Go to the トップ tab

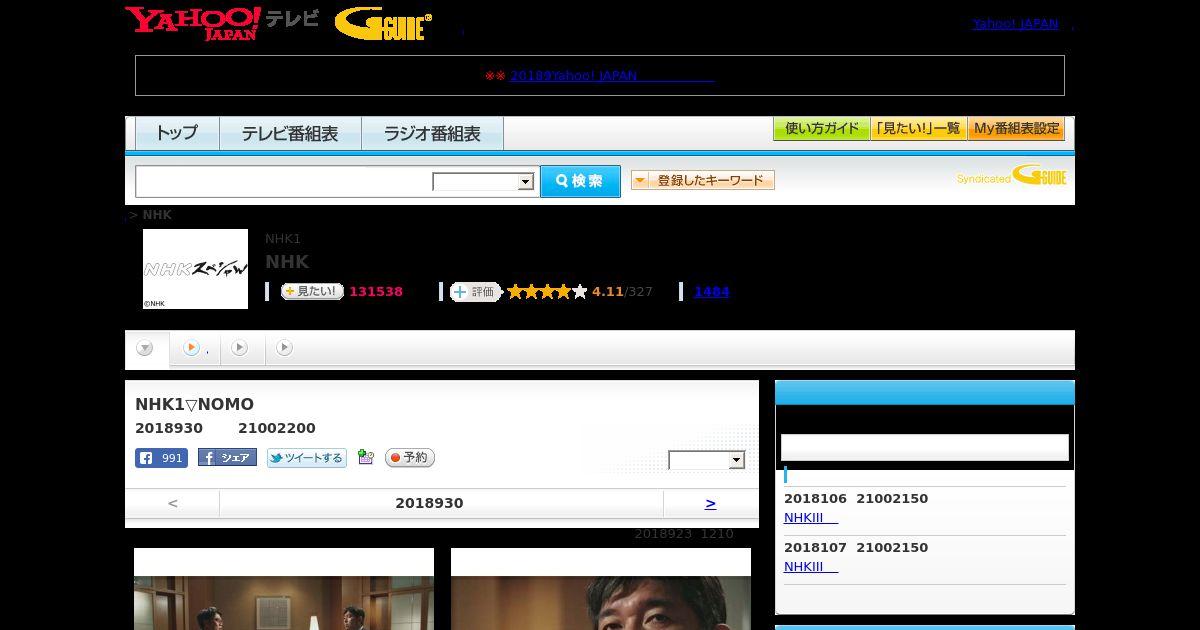[x=177, y=133]
